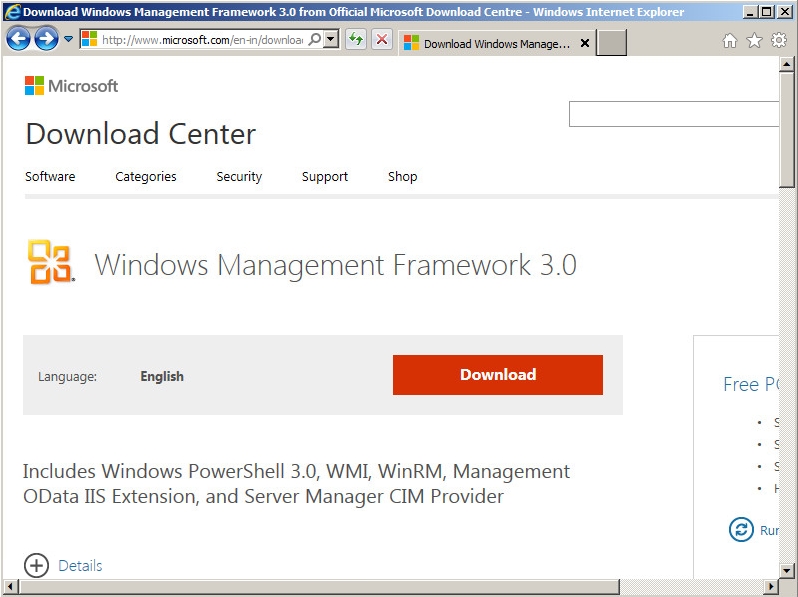Expand Details with the plus icon
The width and height of the screenshot is (798, 597).
point(36,565)
